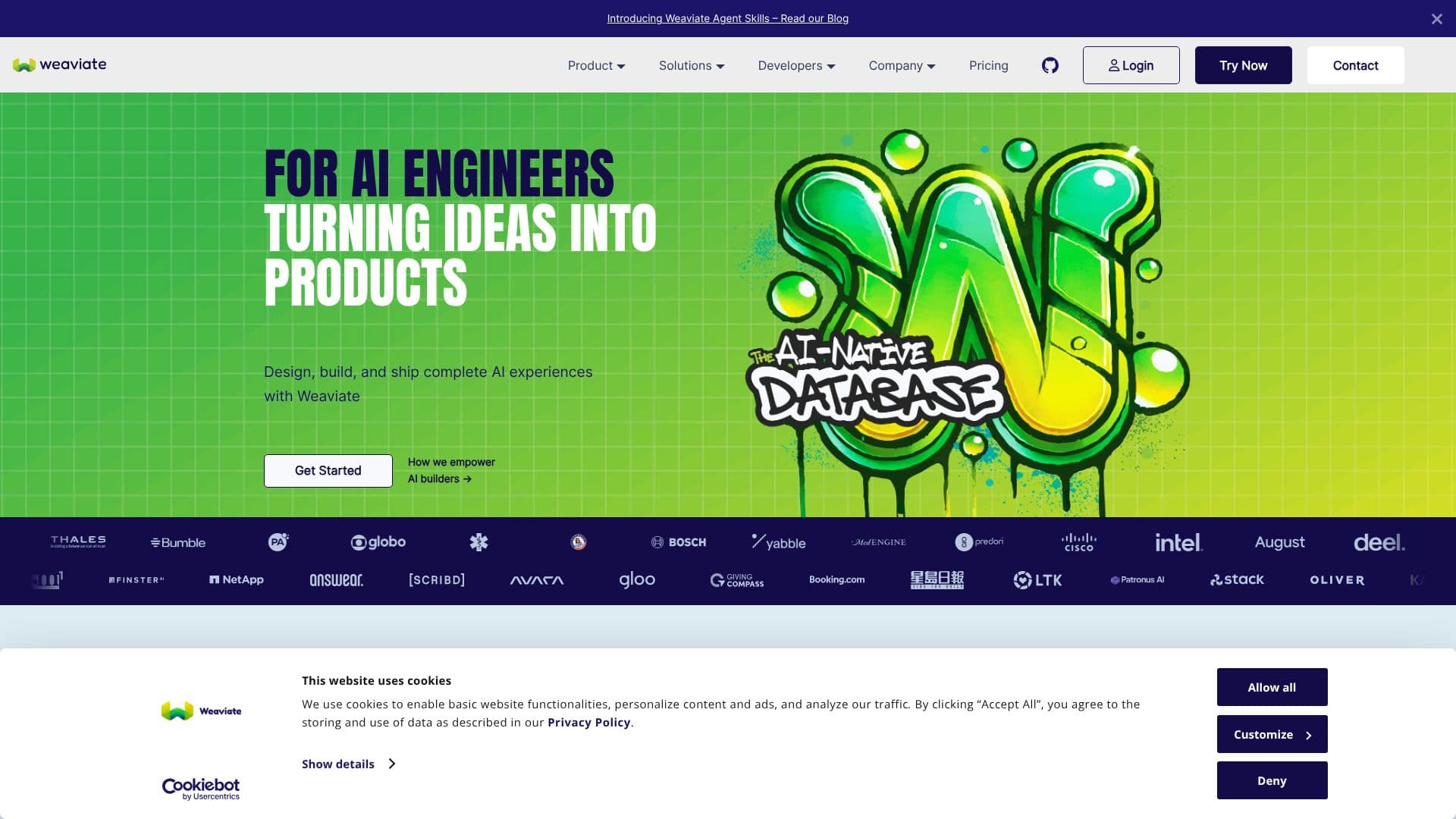
Task: Click the Get Started button
Action: tap(328, 471)
